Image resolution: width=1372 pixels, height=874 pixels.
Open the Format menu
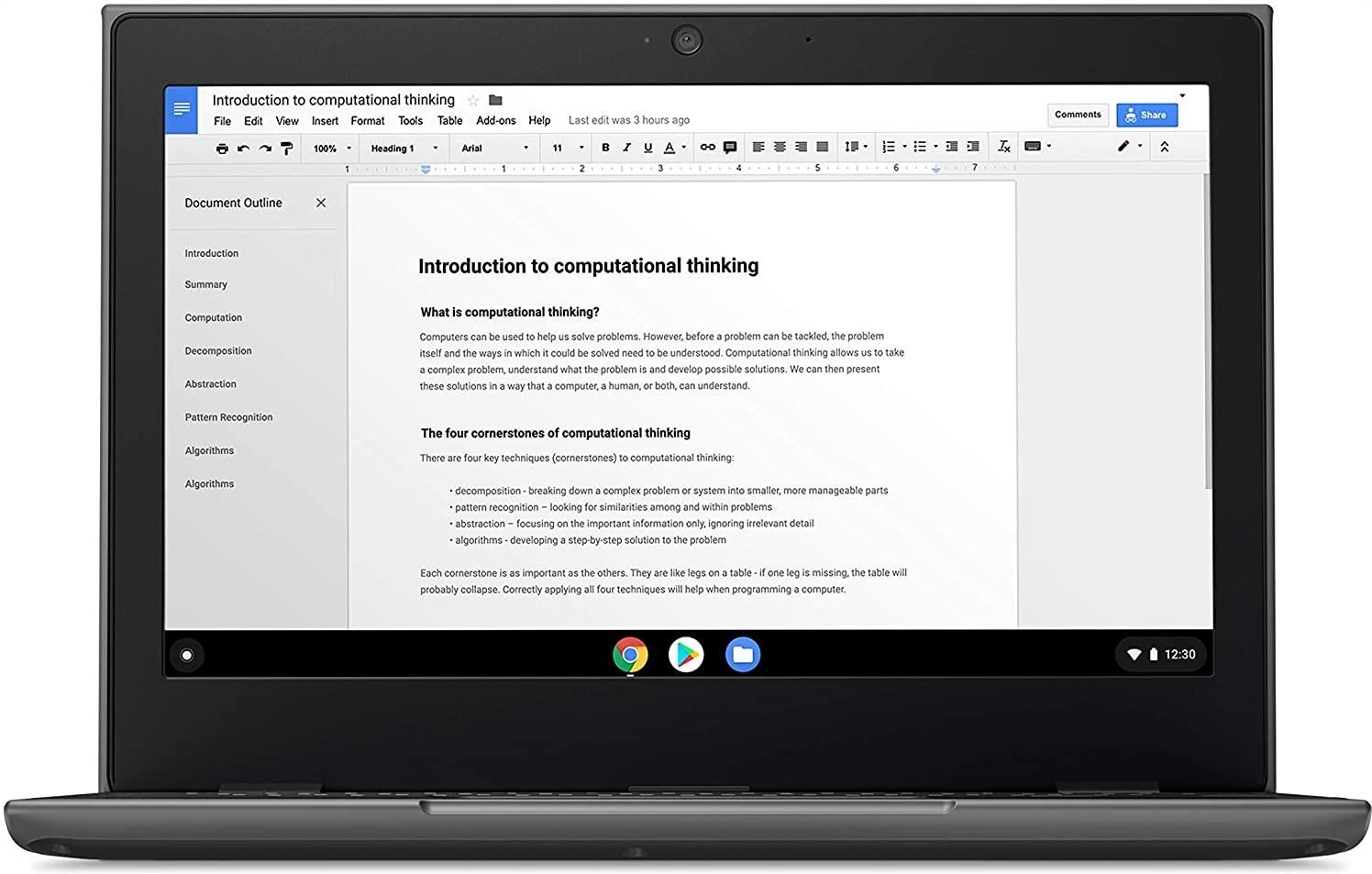coord(367,120)
